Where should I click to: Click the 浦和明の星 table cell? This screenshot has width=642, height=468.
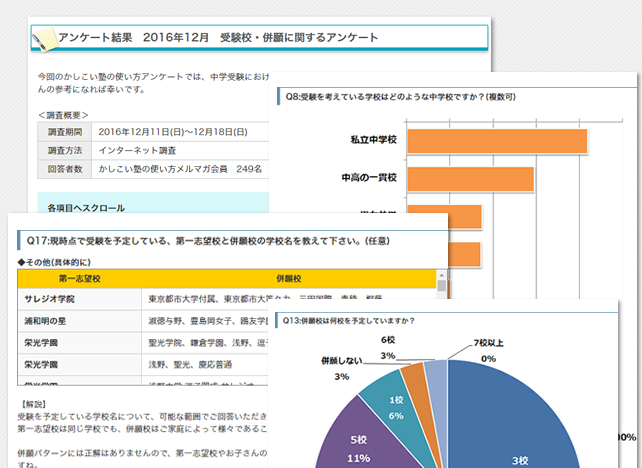(x=80, y=321)
